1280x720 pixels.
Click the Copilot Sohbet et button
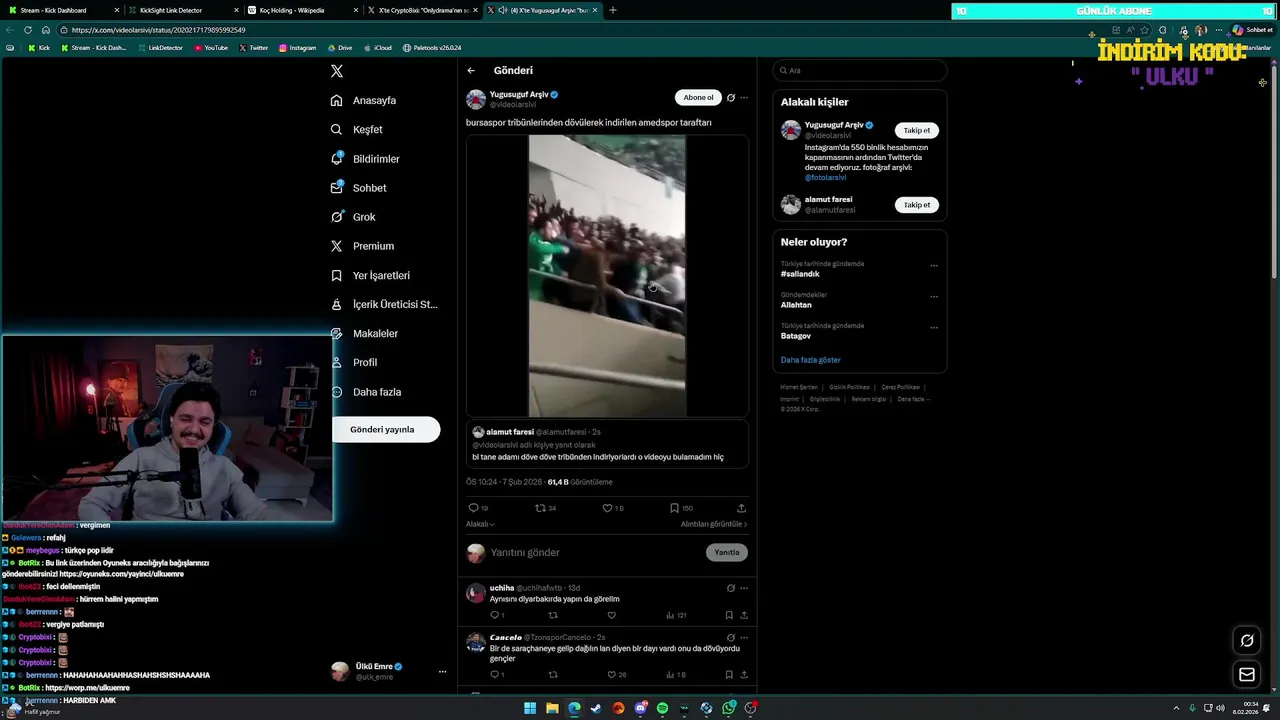[x=1251, y=30]
